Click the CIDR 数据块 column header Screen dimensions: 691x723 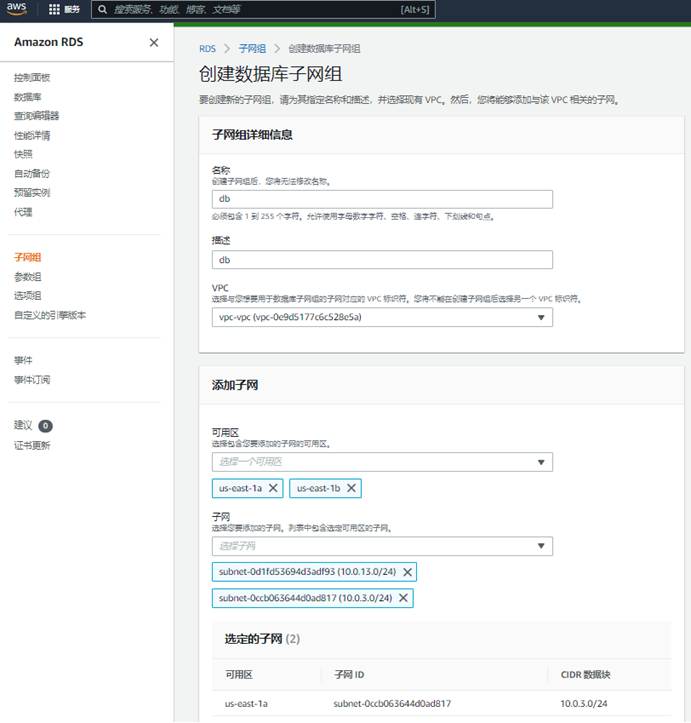585,675
